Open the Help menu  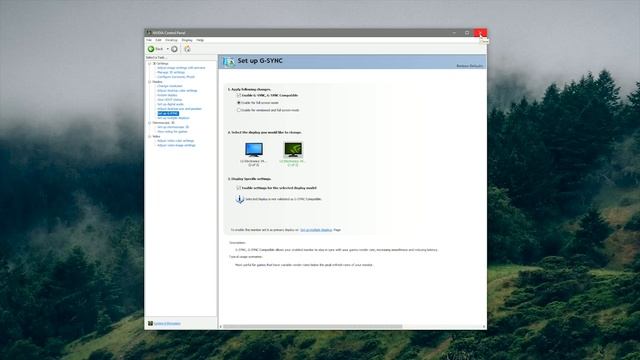pyautogui.click(x=200, y=40)
